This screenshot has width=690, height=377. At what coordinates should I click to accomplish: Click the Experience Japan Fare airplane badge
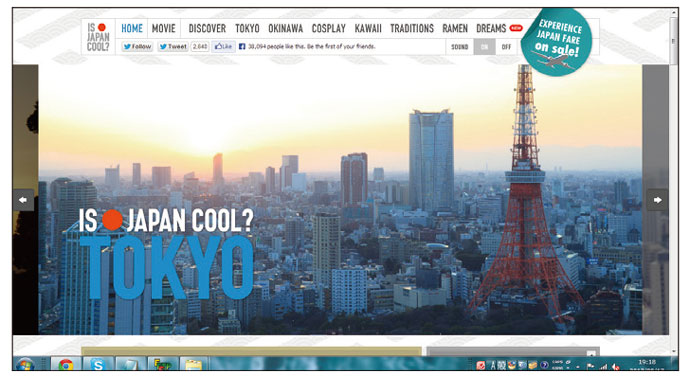pos(557,42)
